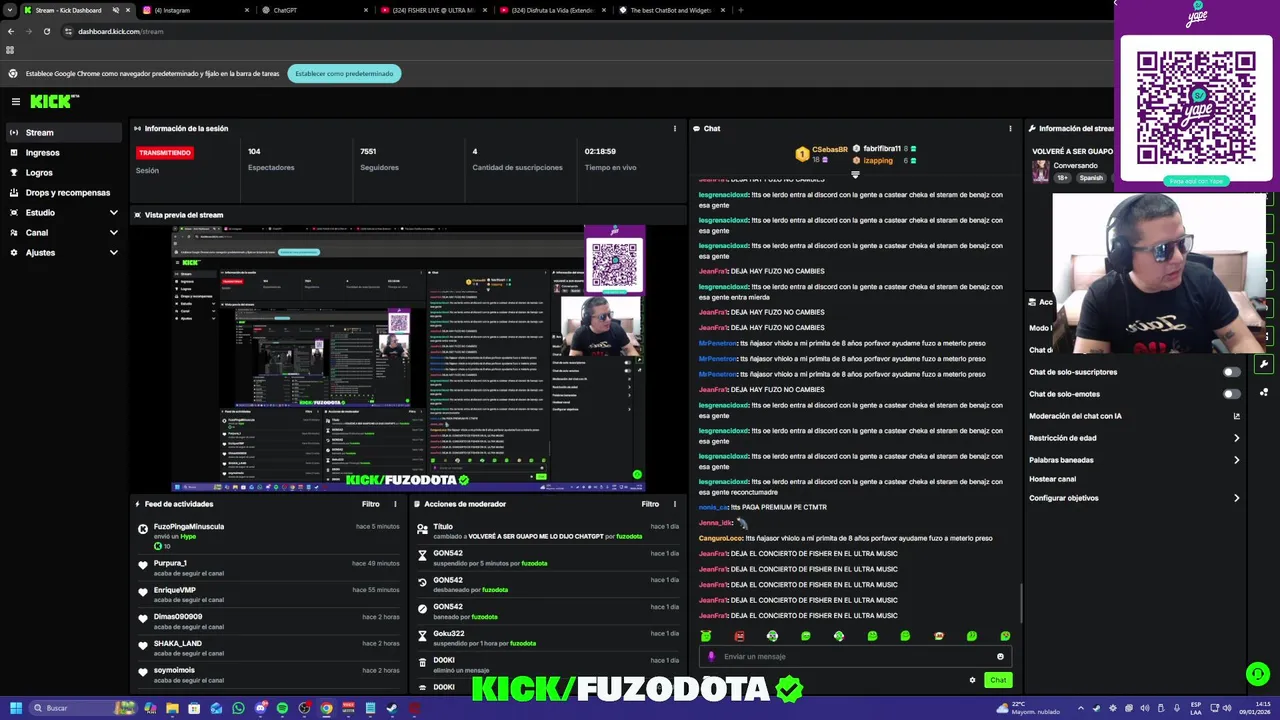The image size is (1280, 720).
Task: Open WhatsApp from the taskbar
Action: click(x=238, y=708)
